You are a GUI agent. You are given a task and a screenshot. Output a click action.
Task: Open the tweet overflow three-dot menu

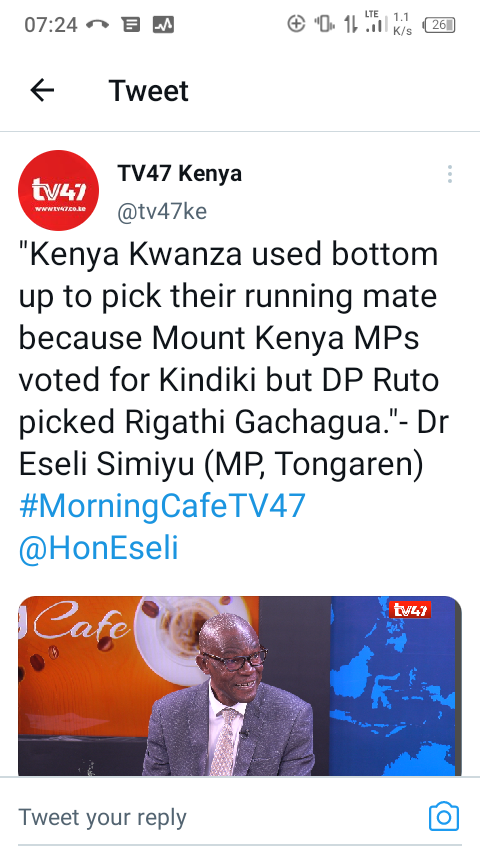click(449, 174)
